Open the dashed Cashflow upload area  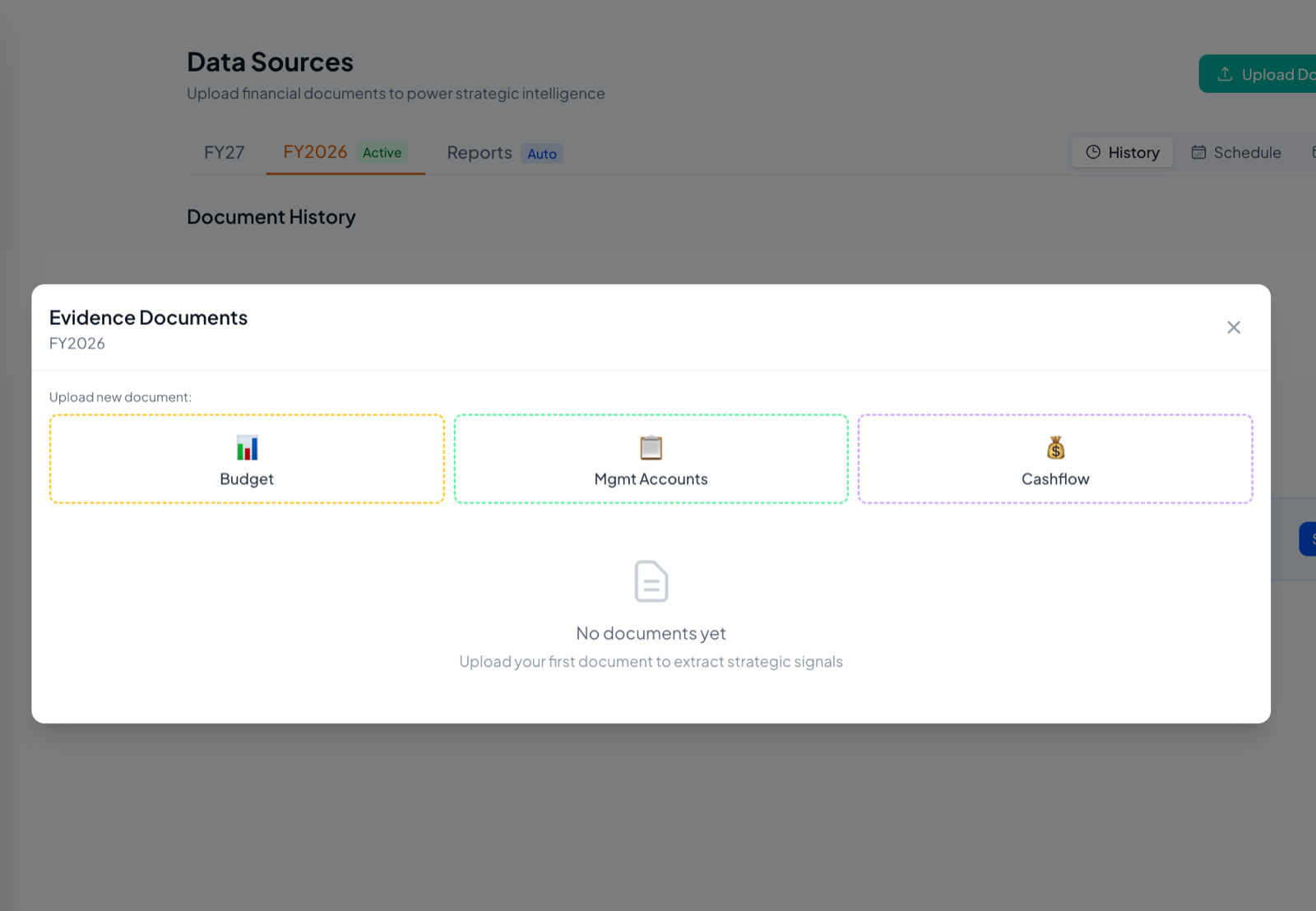coord(1054,459)
